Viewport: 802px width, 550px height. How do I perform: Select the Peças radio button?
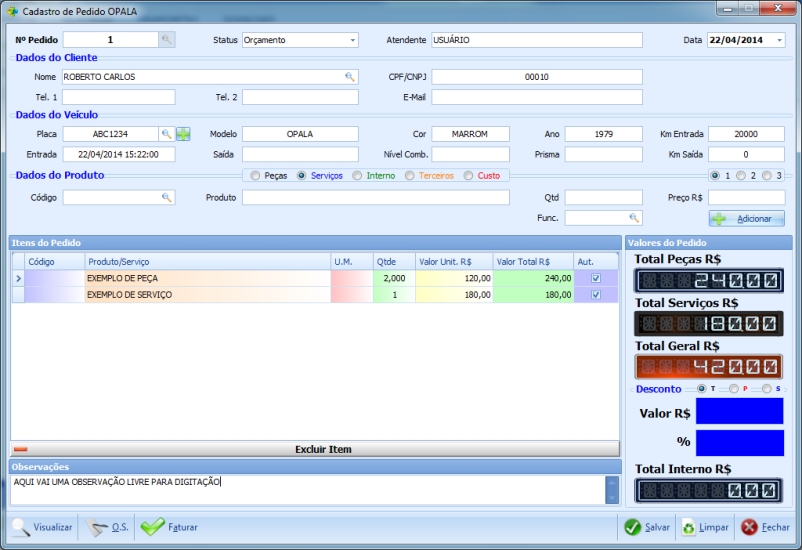click(255, 176)
